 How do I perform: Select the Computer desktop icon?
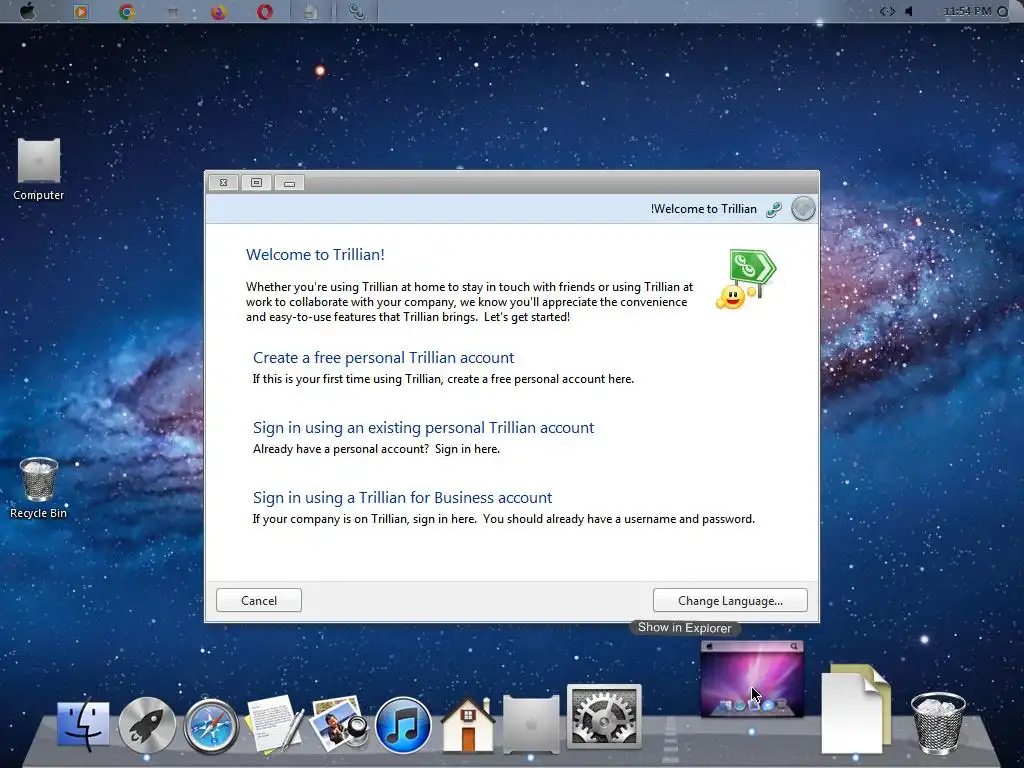39,168
